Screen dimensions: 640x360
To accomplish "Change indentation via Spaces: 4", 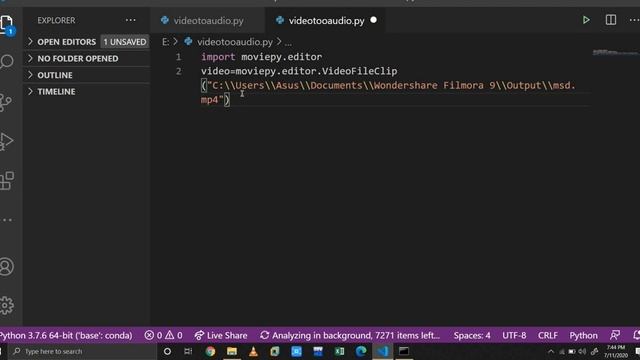I will pyautogui.click(x=472, y=335).
